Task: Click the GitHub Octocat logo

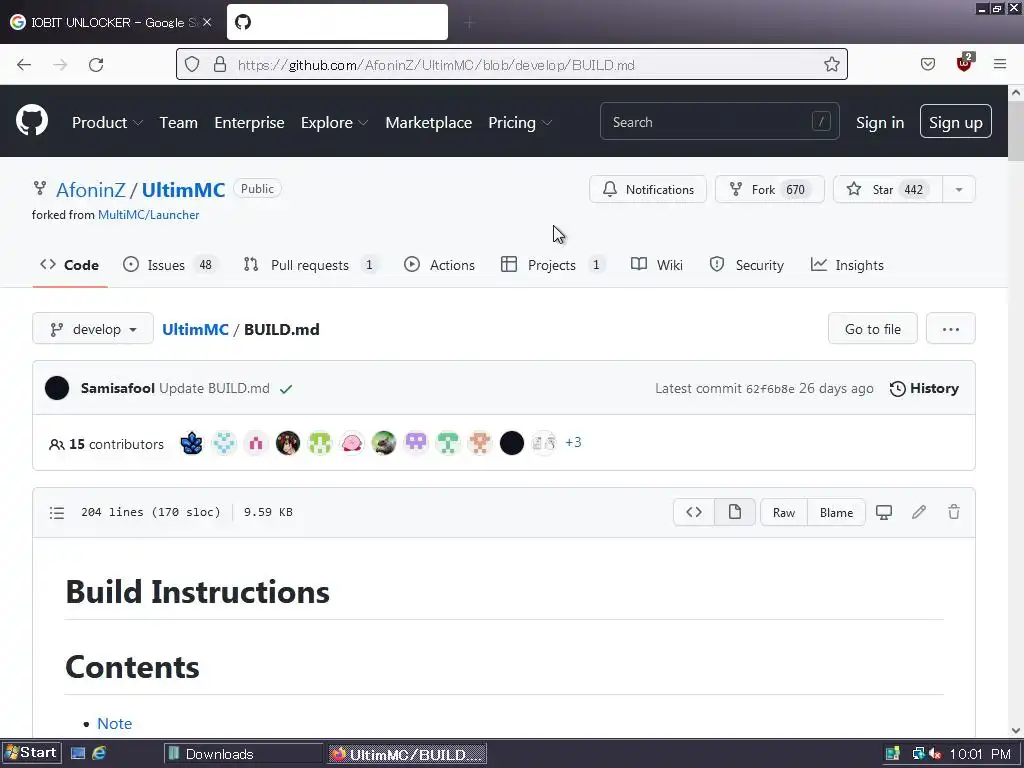Action: pyautogui.click(x=32, y=121)
